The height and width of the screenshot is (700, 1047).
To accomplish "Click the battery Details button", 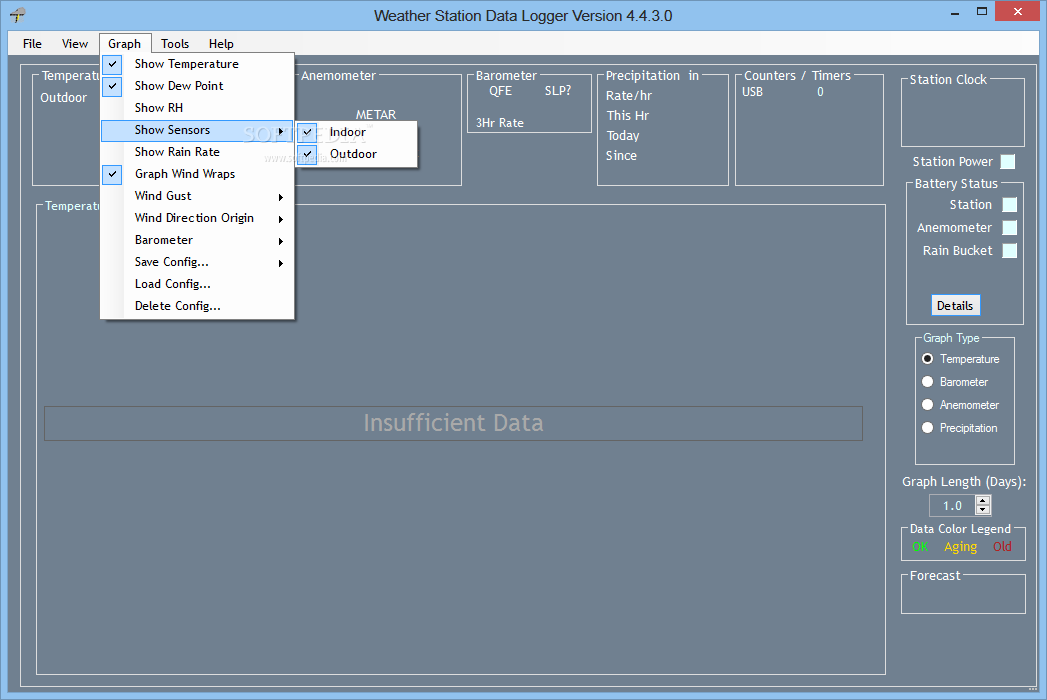I will pyautogui.click(x=956, y=306).
